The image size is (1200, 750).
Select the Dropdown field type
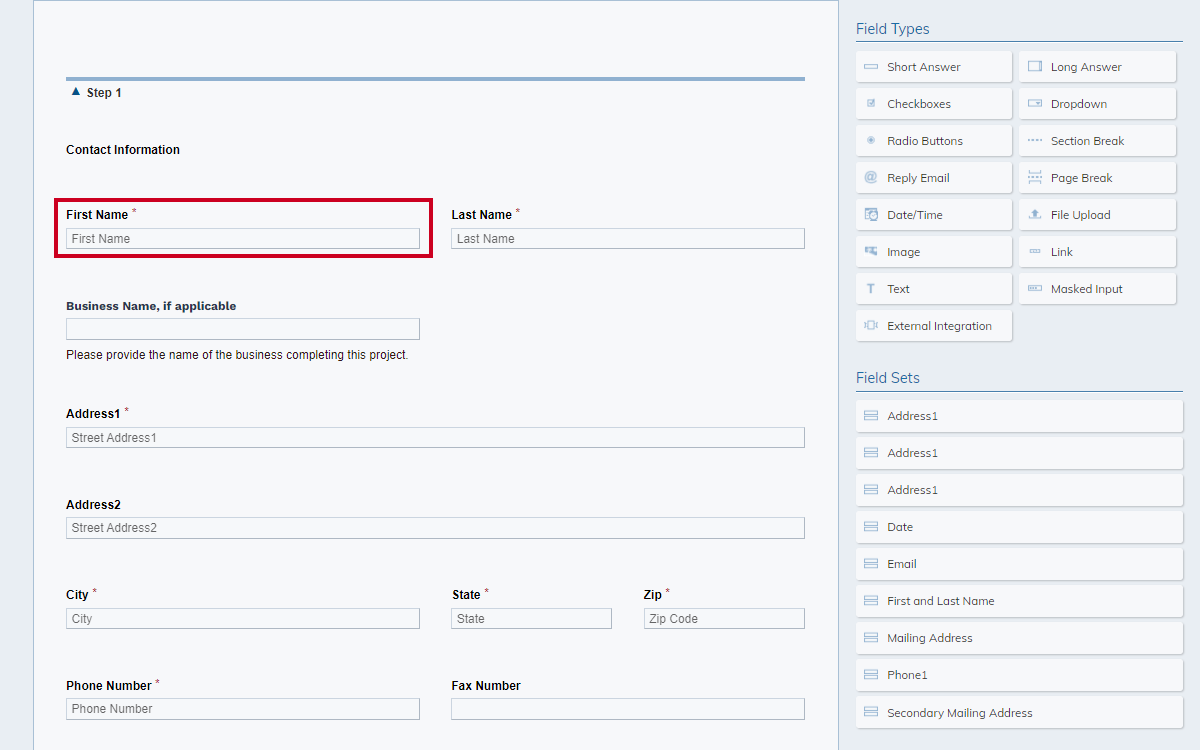(1098, 104)
